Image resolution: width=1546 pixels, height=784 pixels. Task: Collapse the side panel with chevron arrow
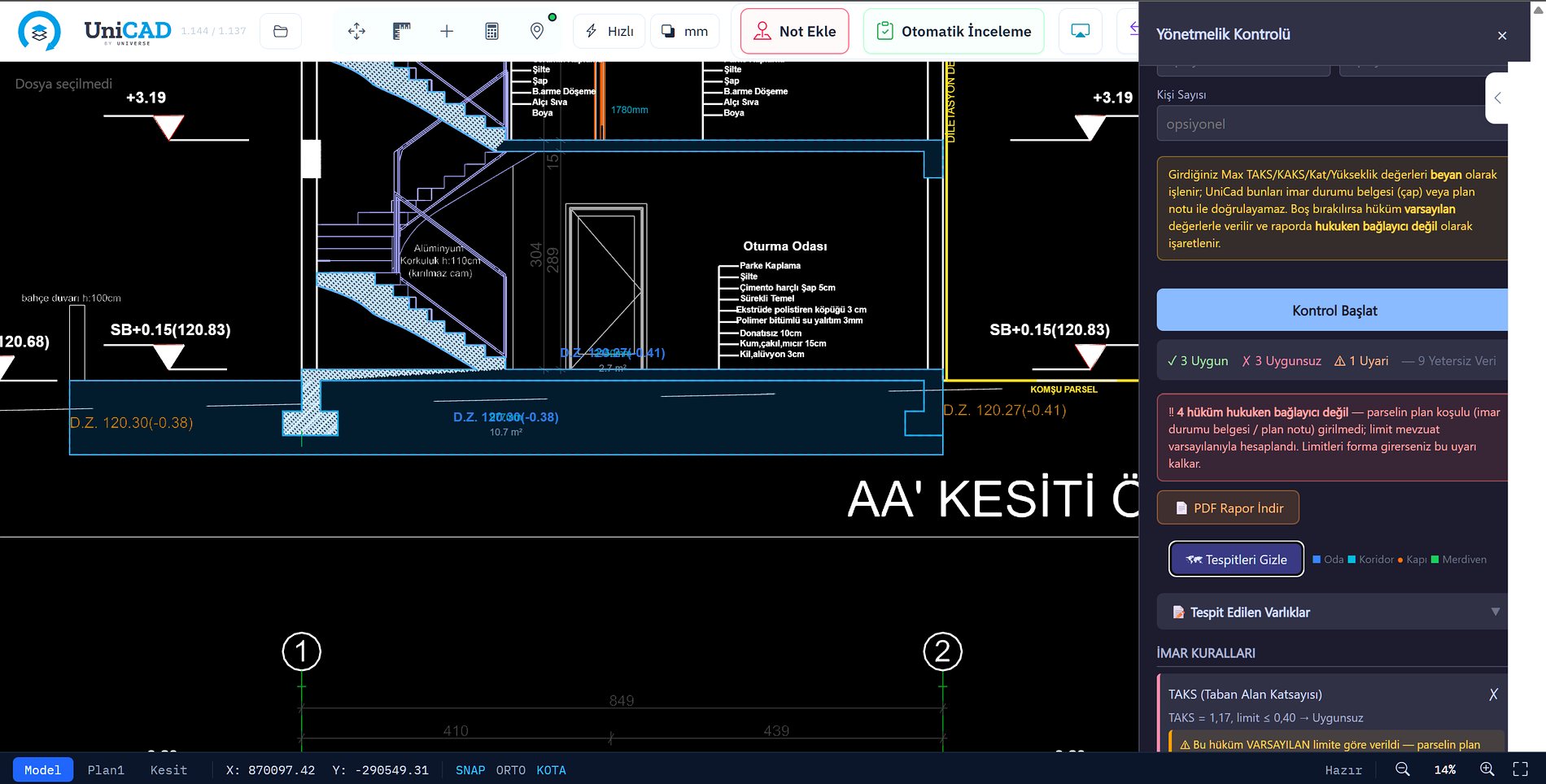(x=1497, y=98)
